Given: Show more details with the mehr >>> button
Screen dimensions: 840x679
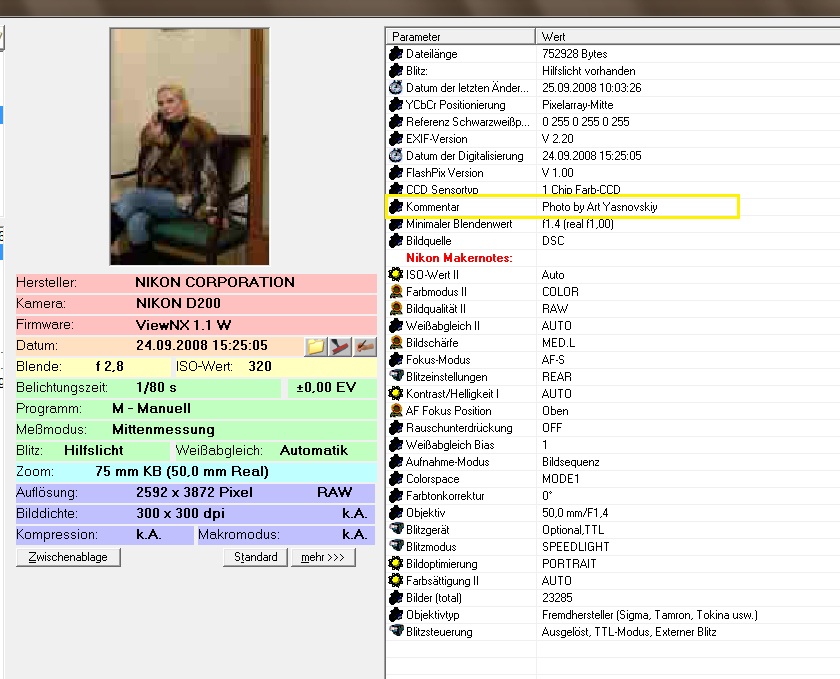Looking at the screenshot, I should tap(323, 557).
